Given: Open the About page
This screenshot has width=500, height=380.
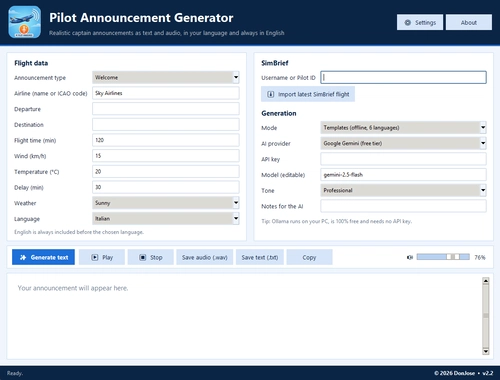Looking at the screenshot, I should (469, 22).
